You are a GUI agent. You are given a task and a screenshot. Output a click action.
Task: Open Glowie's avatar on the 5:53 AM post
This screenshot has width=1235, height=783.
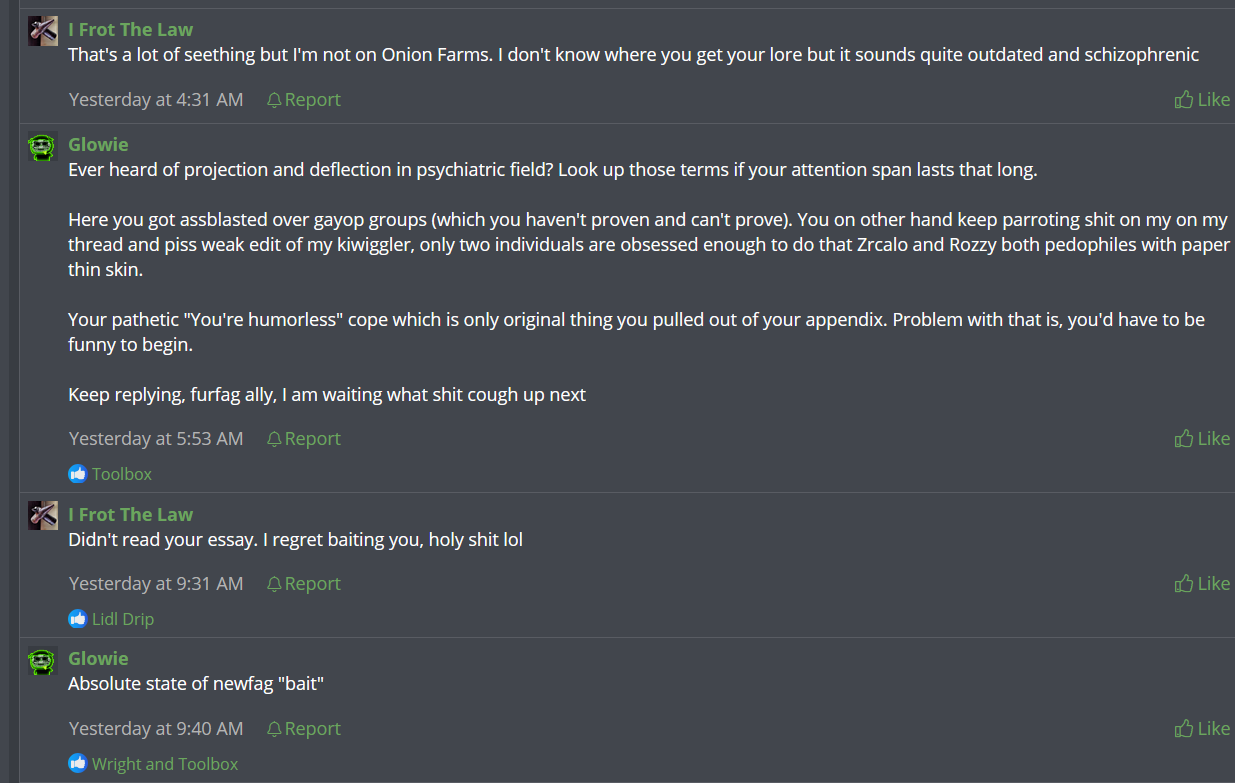point(43,147)
